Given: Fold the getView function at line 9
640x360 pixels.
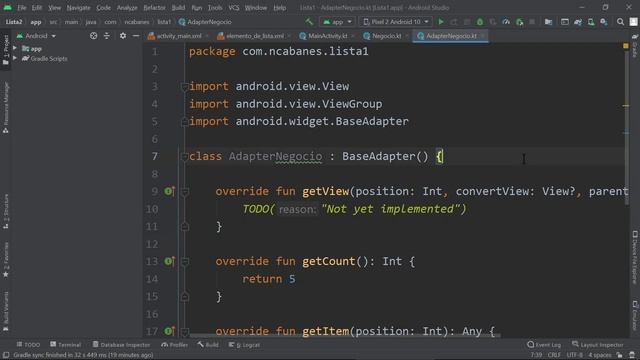Looking at the screenshot, I should 184,191.
